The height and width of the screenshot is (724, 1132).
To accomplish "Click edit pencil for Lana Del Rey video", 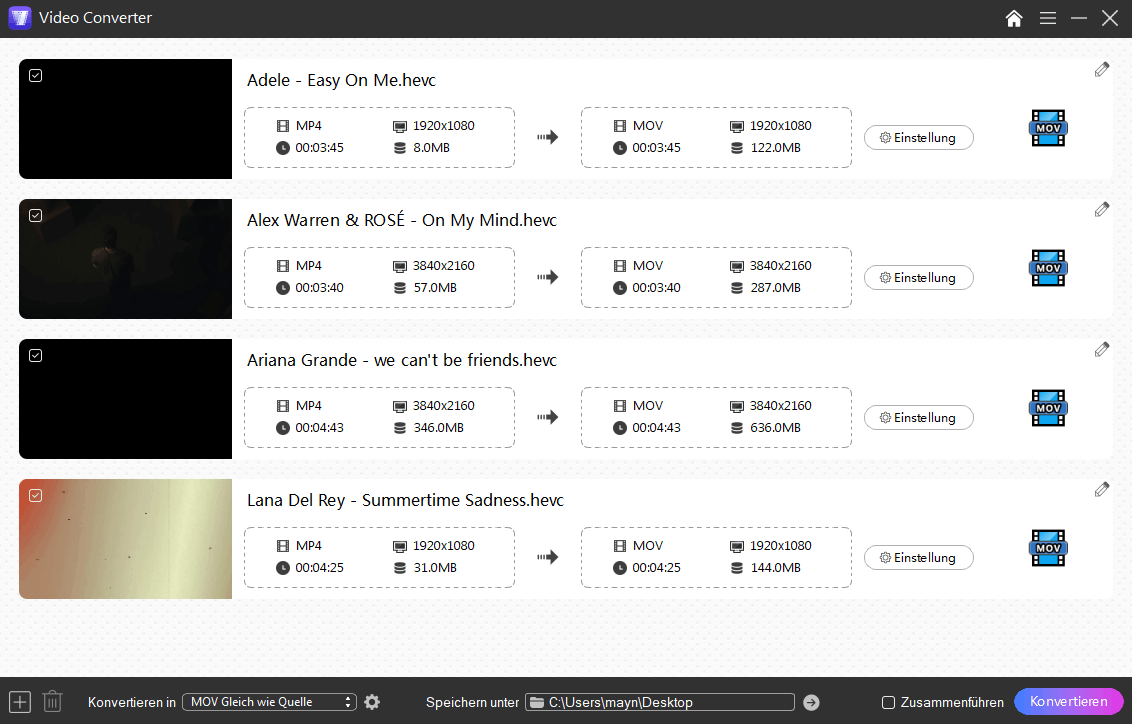I will 1101,489.
